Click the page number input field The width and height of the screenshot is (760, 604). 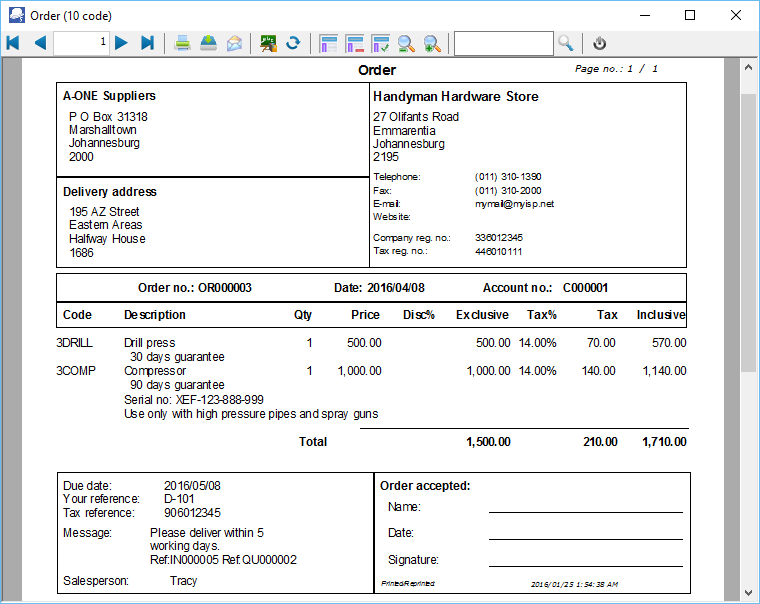pyautogui.click(x=81, y=43)
